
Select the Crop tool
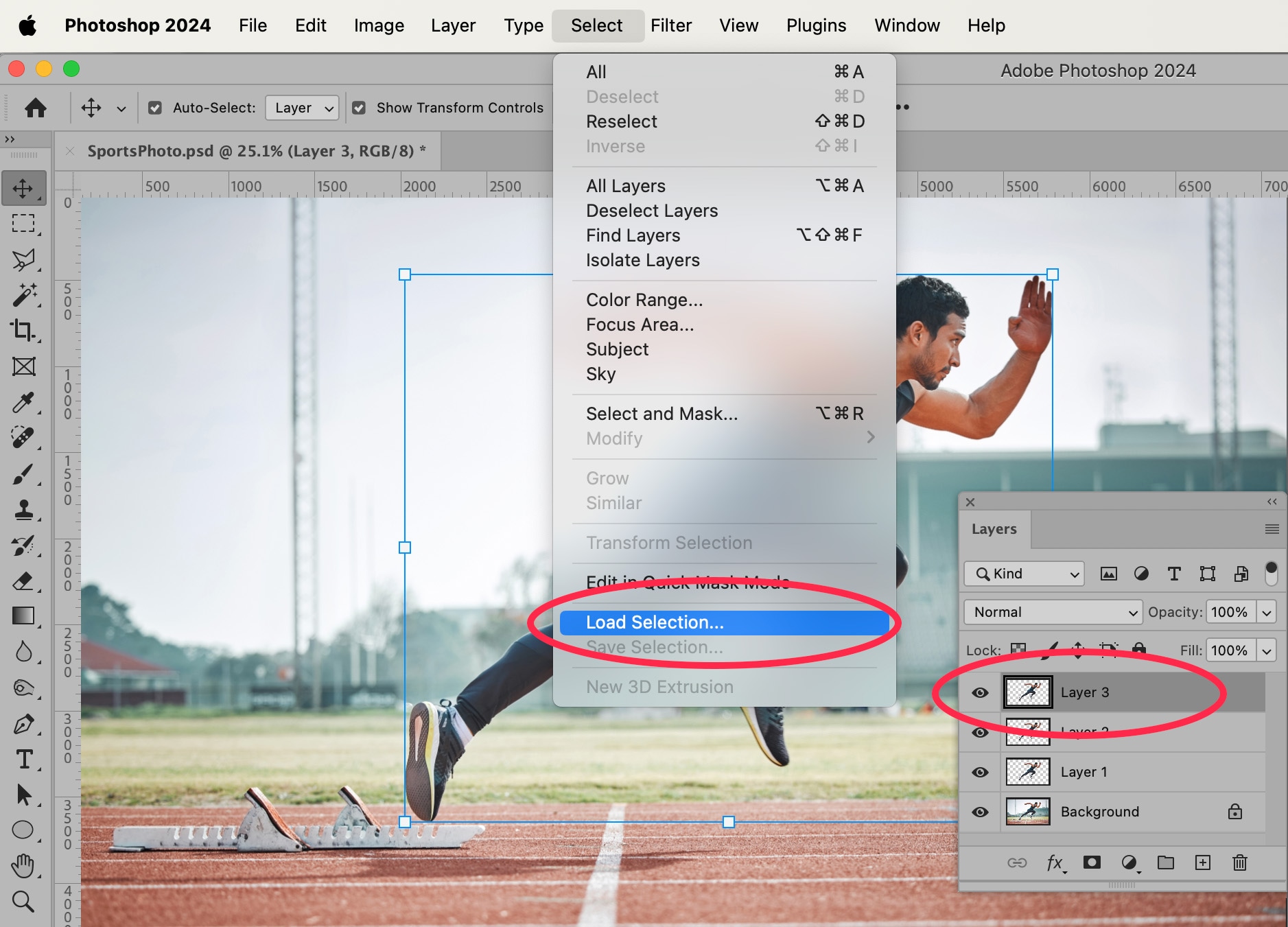(x=23, y=331)
